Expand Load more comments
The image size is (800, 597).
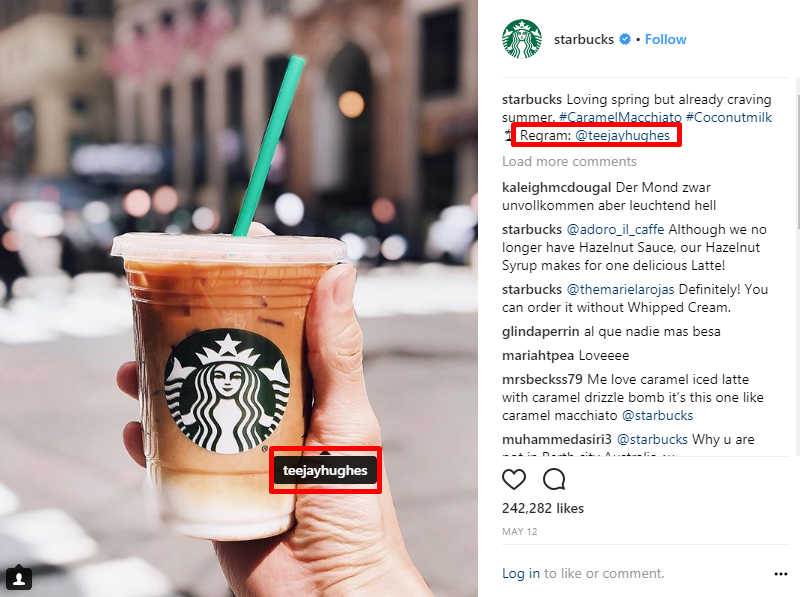point(569,162)
